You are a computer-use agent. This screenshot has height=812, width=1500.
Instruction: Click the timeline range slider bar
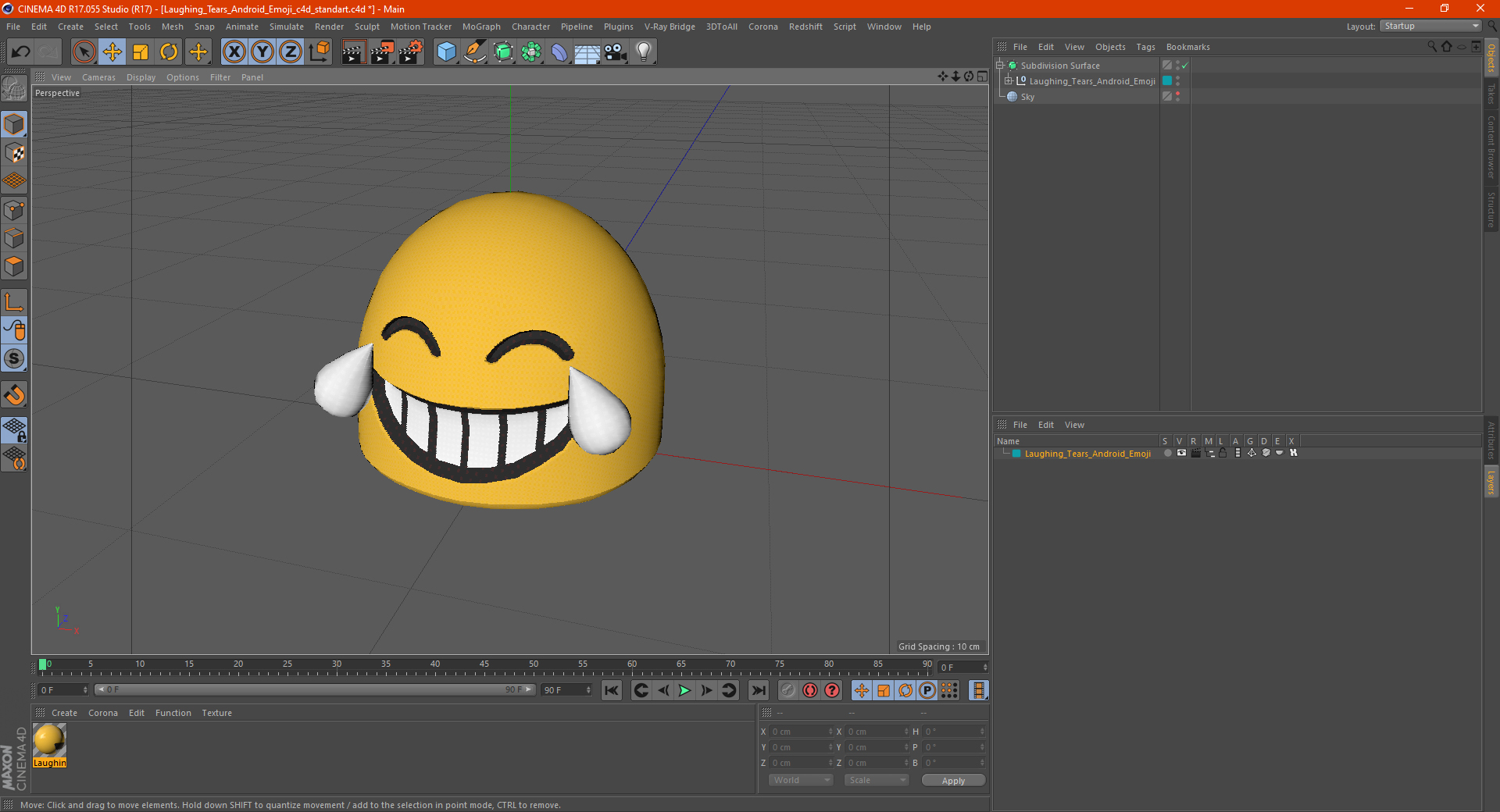click(315, 689)
